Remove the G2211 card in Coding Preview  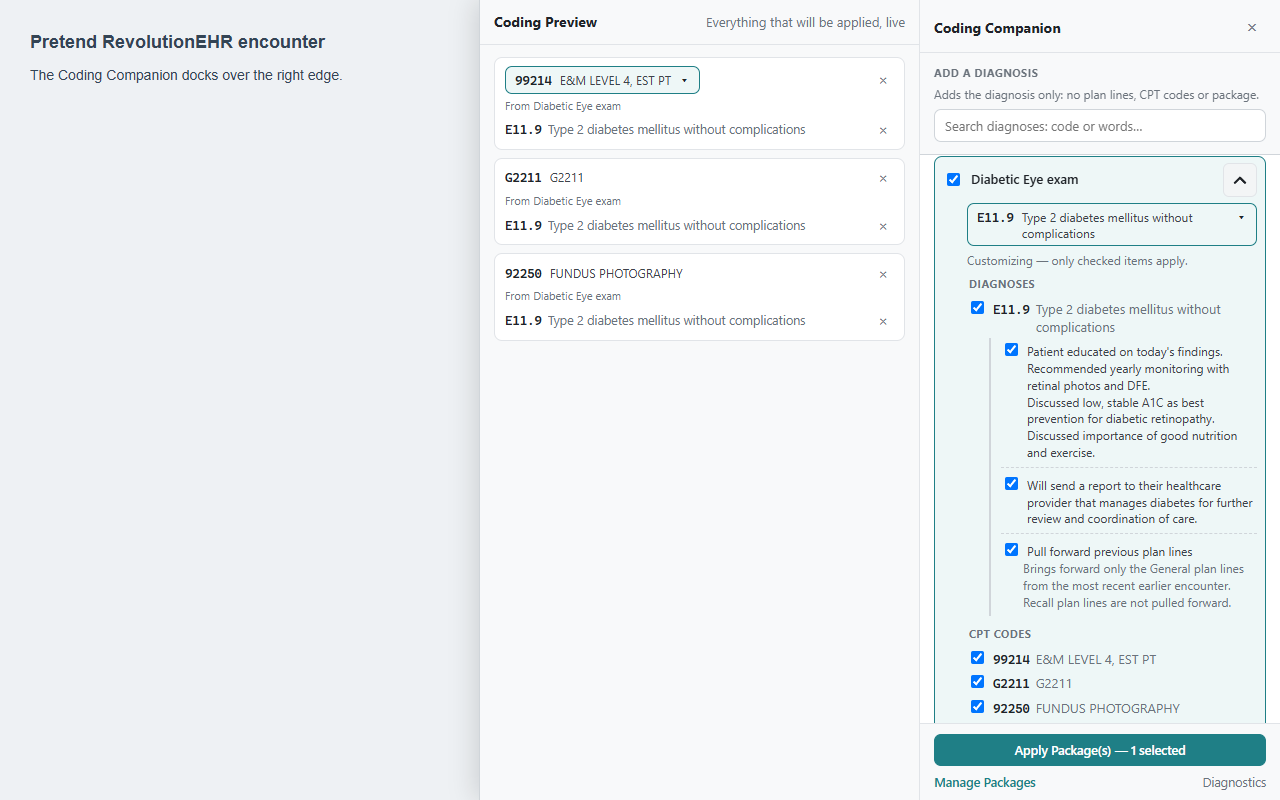[x=883, y=179]
